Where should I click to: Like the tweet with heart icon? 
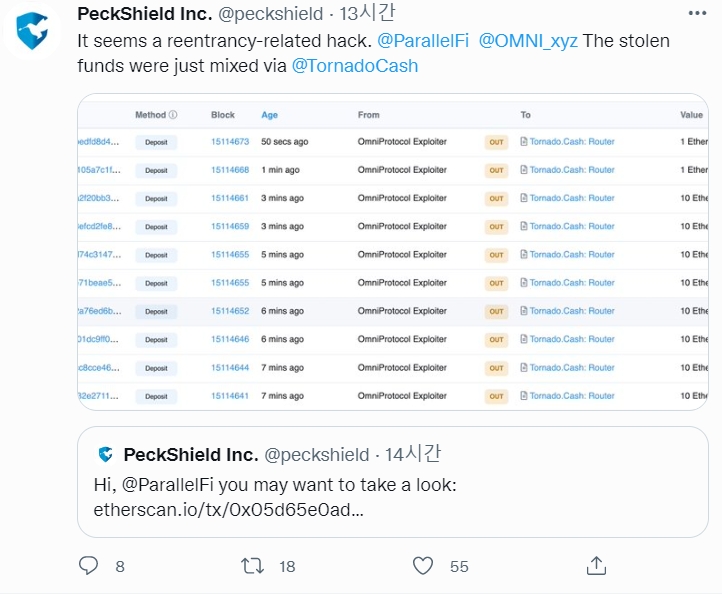point(423,566)
